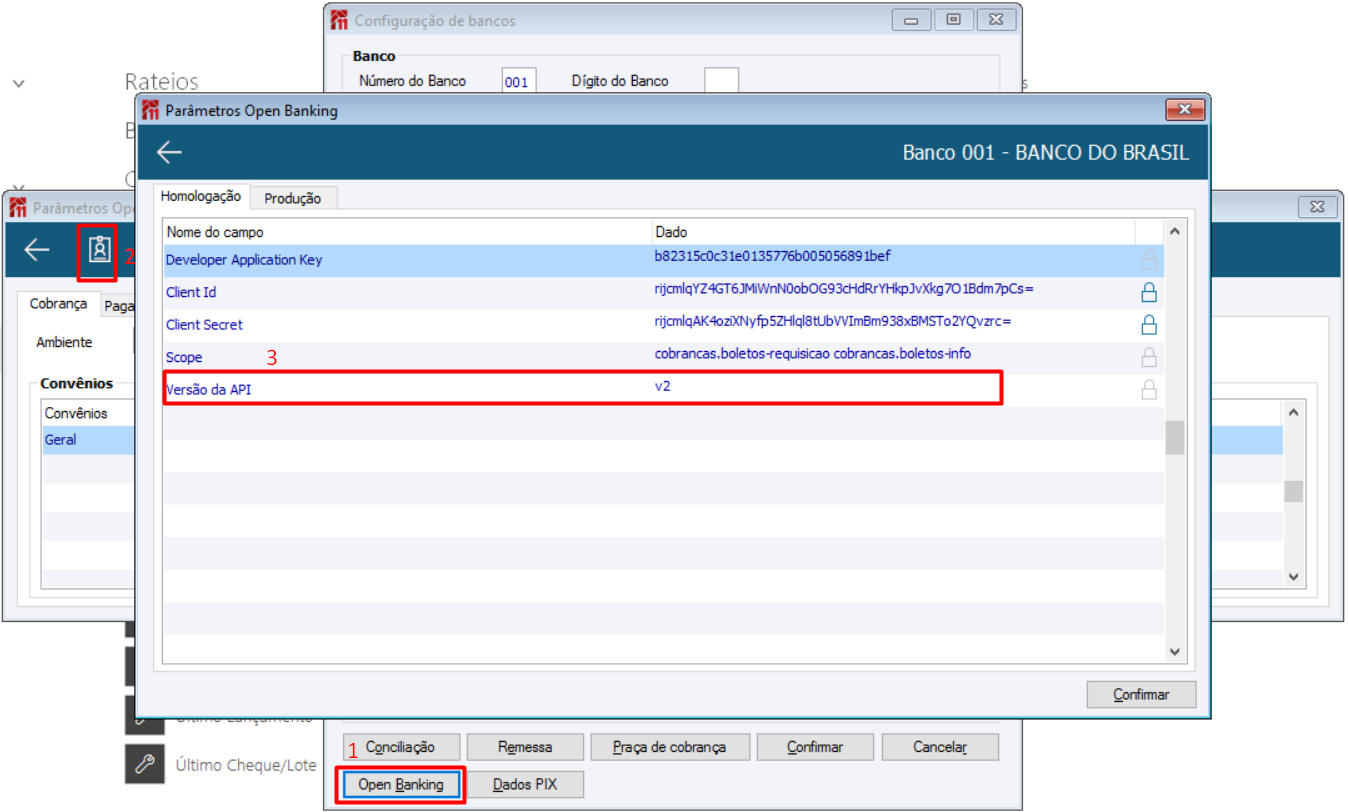Click the Conciliação button
1348x812 pixels.
[x=400, y=747]
